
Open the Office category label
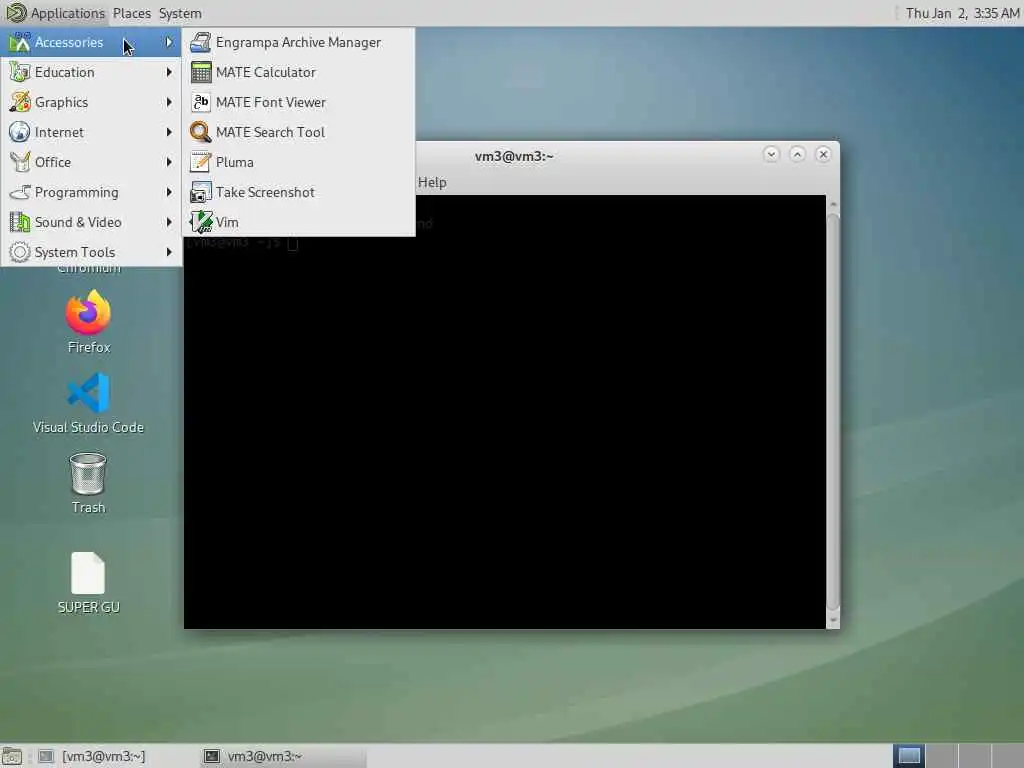point(53,163)
